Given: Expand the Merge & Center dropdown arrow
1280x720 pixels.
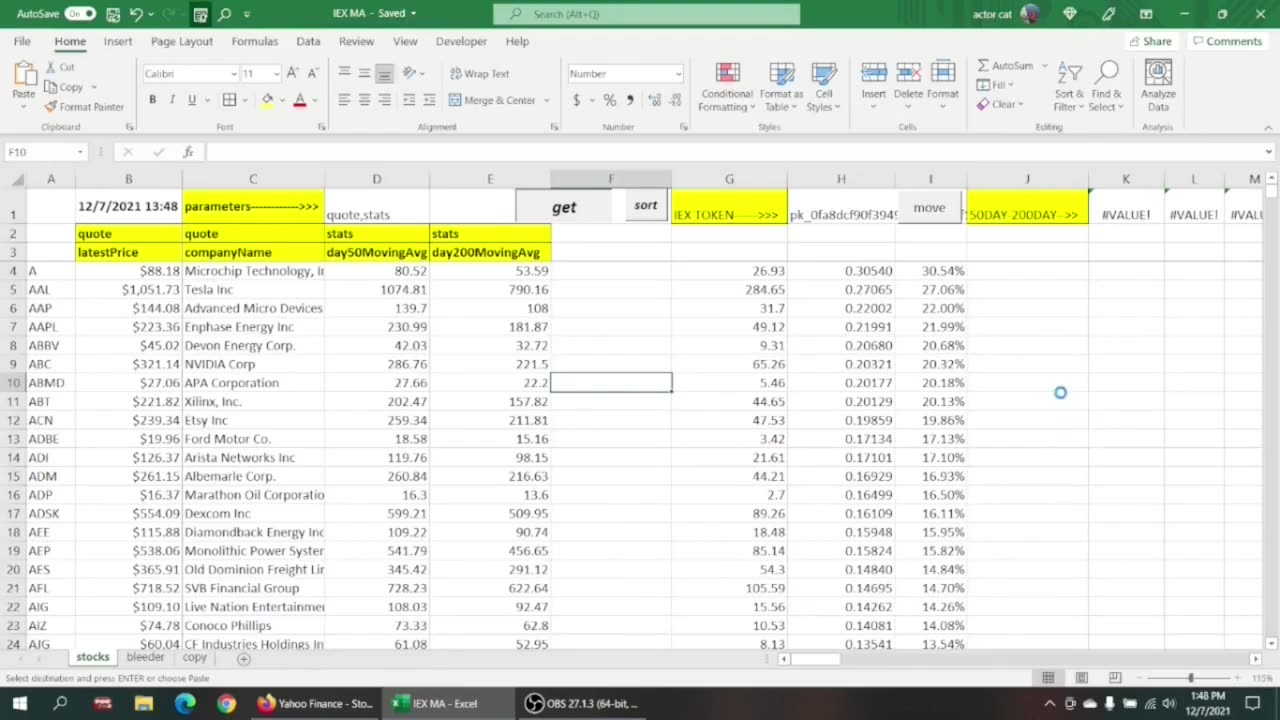Looking at the screenshot, I should point(546,100).
